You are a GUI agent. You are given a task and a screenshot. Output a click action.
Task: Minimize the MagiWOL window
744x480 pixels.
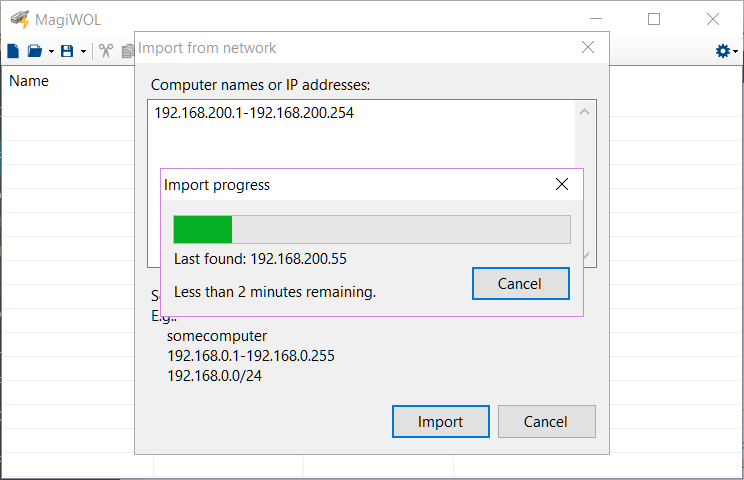[596, 19]
